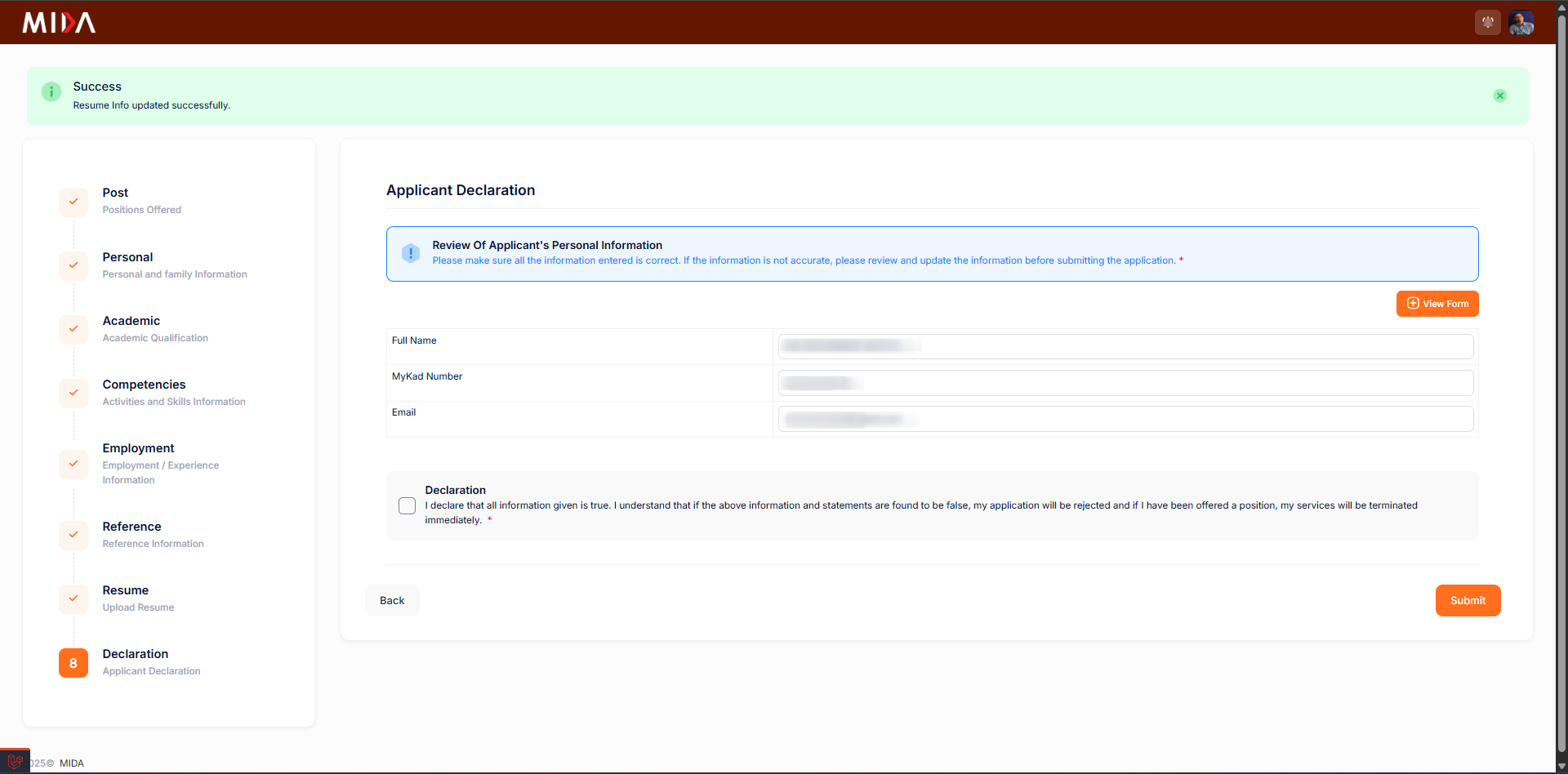Go to the Employment step in the sidebar
Image resolution: width=1568 pixels, height=774 pixels.
point(137,448)
